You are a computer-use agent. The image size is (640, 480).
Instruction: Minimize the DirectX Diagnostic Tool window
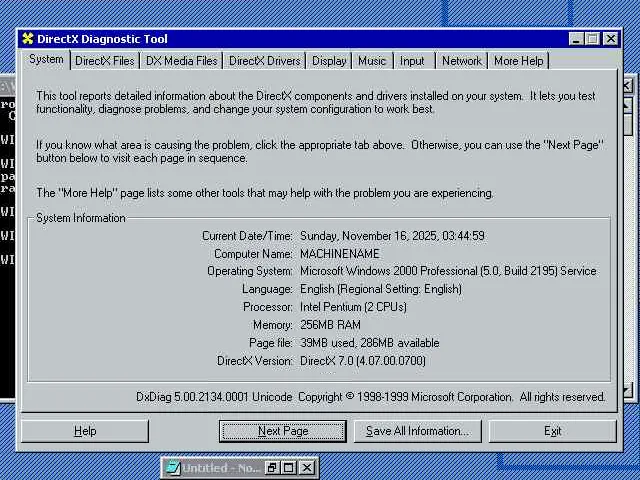[x=576, y=39]
